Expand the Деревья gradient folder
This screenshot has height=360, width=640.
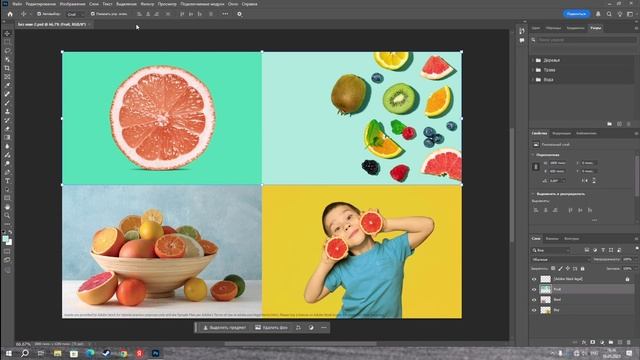coord(533,60)
